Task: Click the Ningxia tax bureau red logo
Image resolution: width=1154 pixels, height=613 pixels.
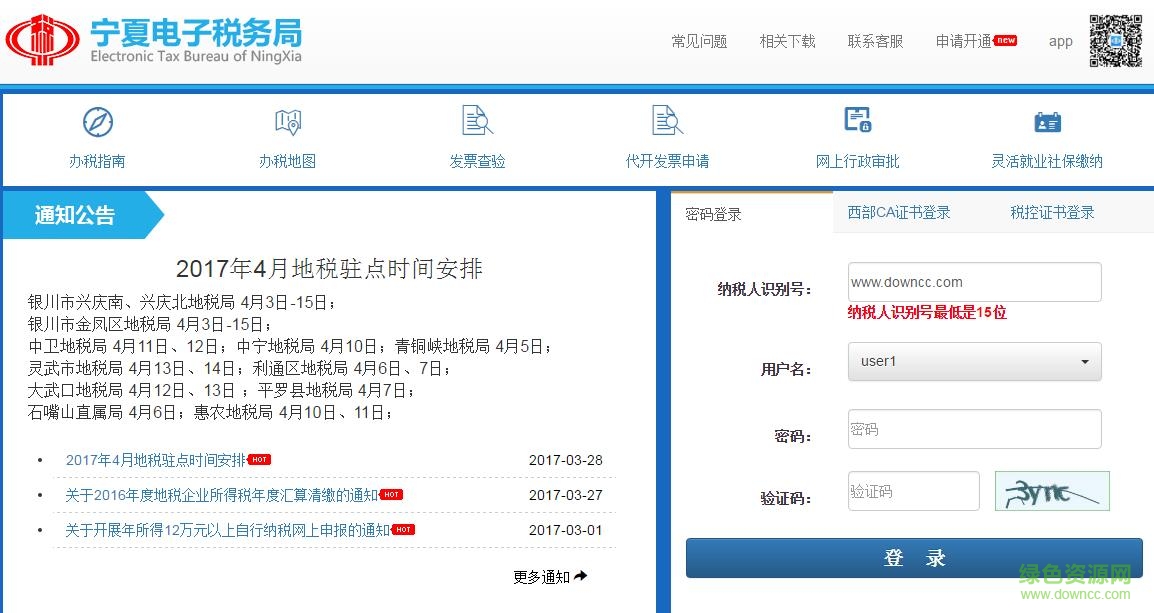Action: 43,40
